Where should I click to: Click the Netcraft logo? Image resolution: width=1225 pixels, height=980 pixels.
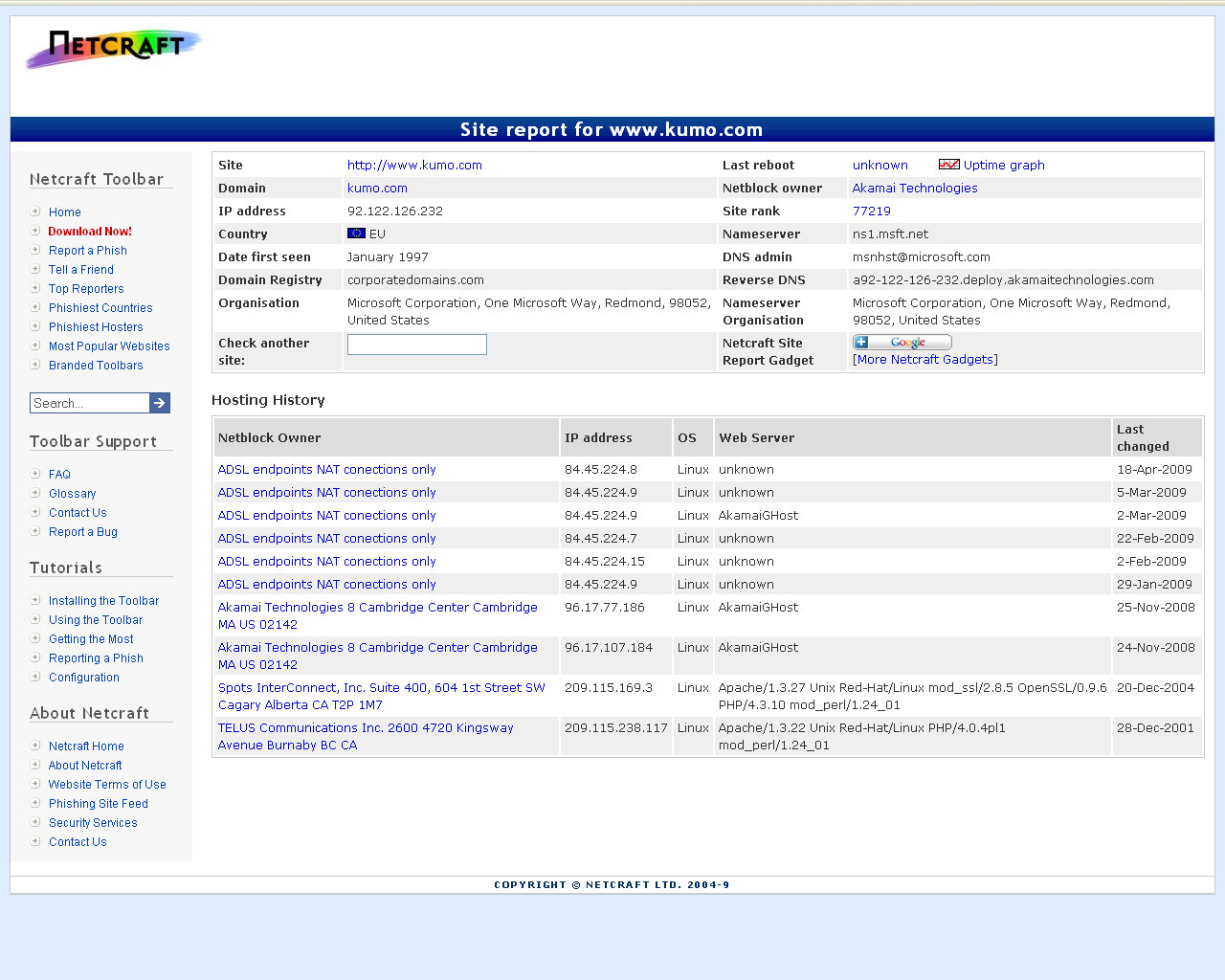tap(114, 49)
